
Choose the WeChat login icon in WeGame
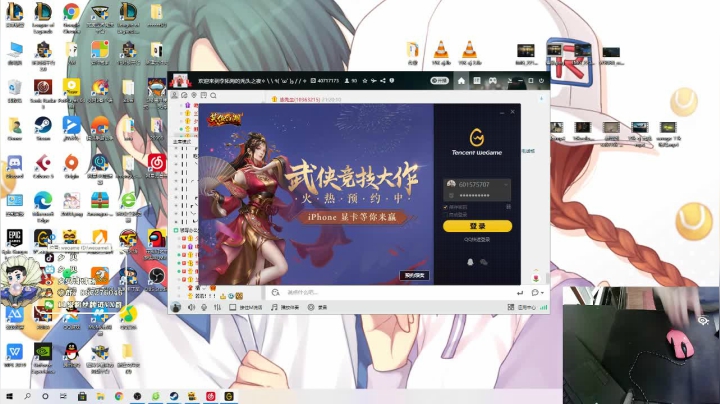(484, 262)
